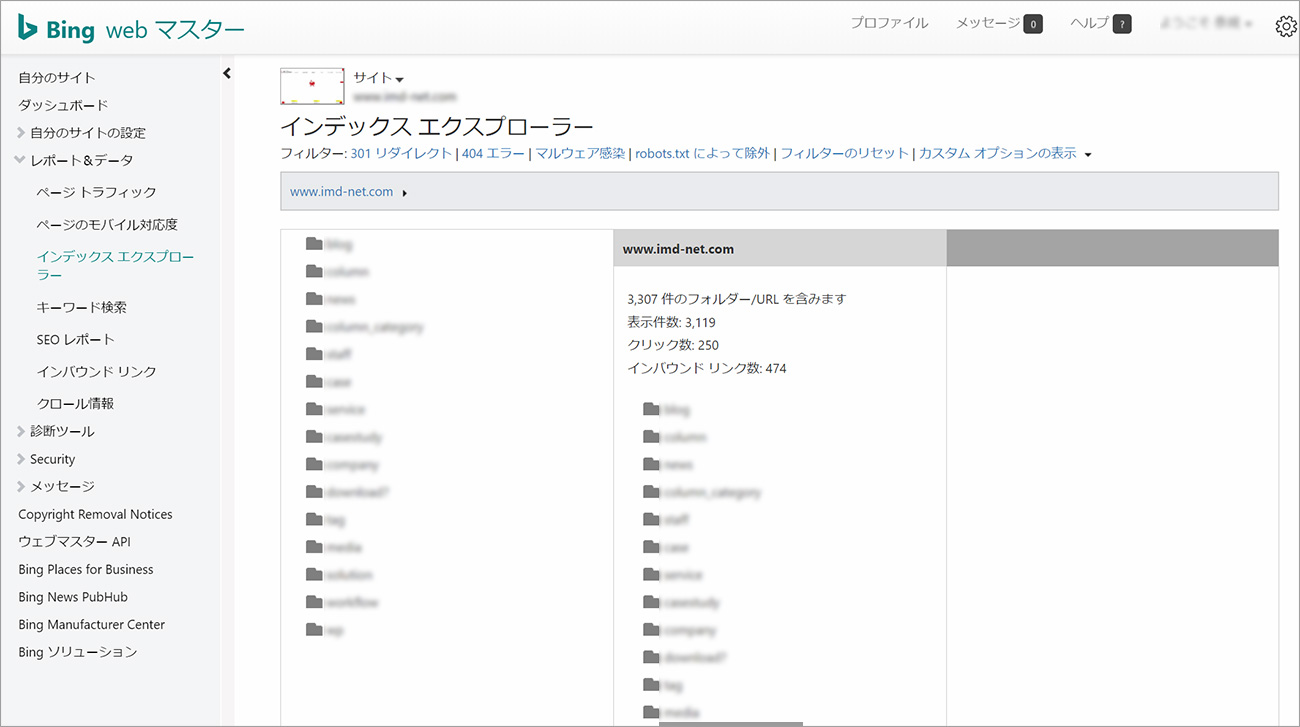Click www.imd-net.com breadcrumb link
Screen dimensions: 1300x727
pyautogui.click(x=341, y=192)
